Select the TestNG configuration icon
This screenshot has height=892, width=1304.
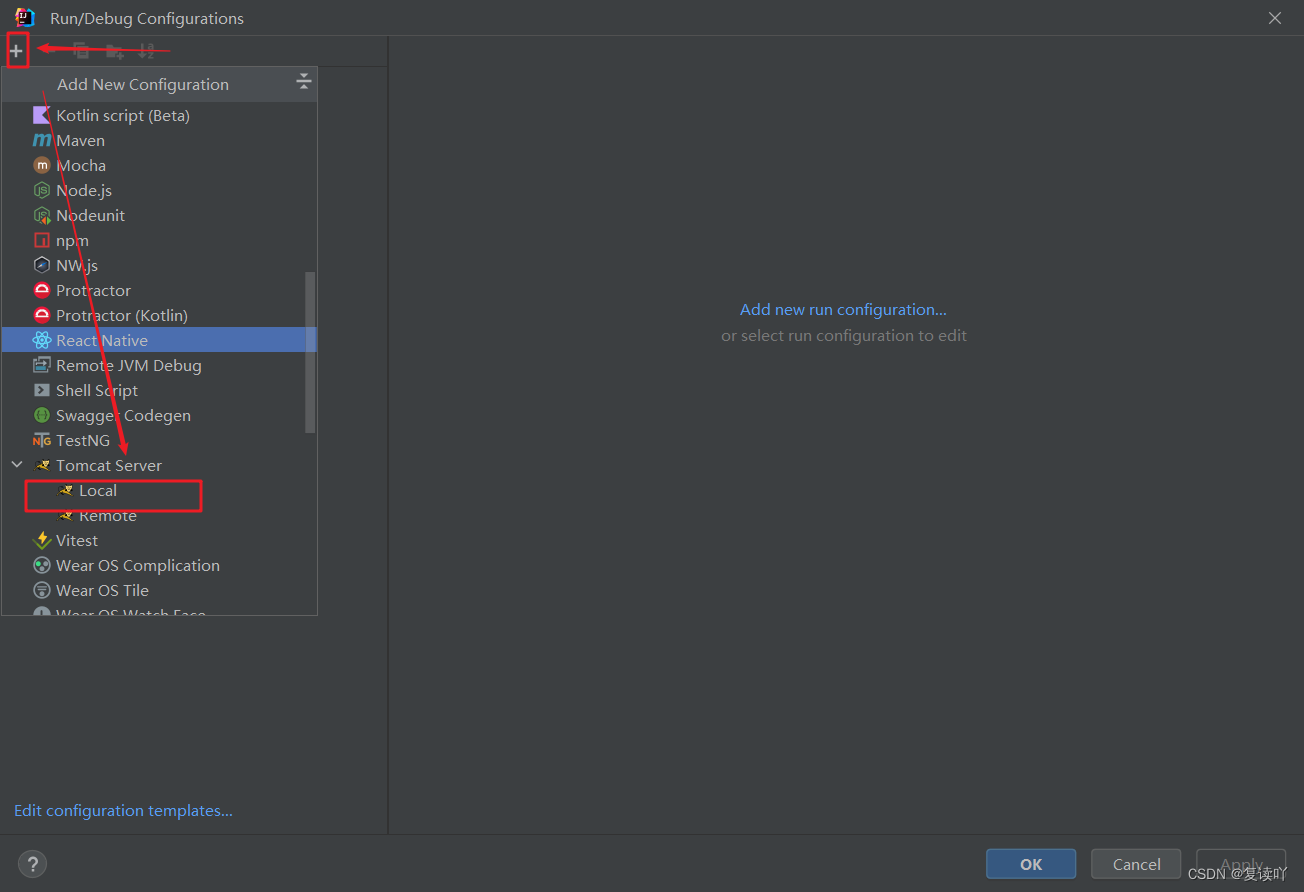[41, 440]
